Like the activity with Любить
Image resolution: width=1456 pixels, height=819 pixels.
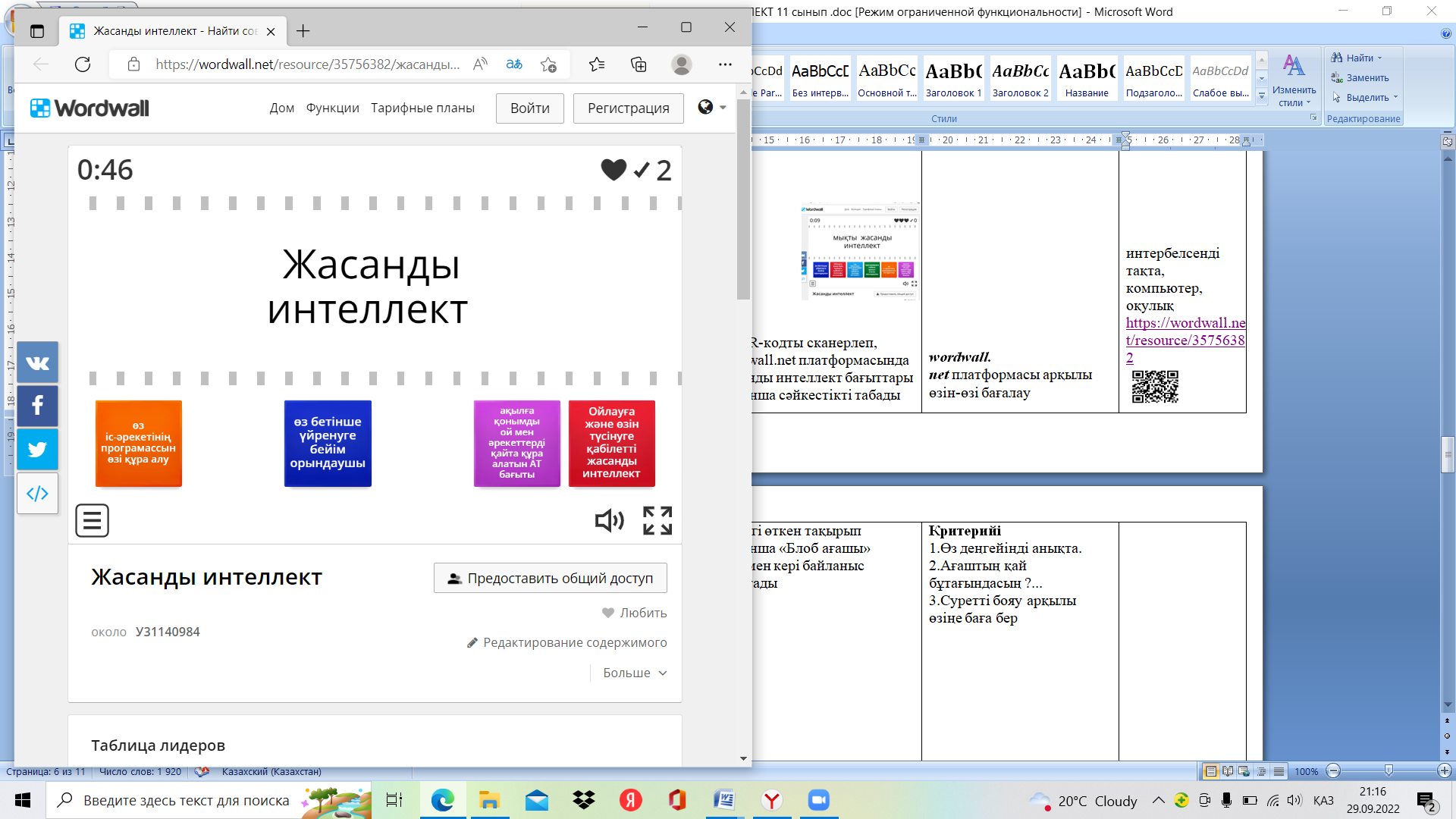pyautogui.click(x=635, y=613)
